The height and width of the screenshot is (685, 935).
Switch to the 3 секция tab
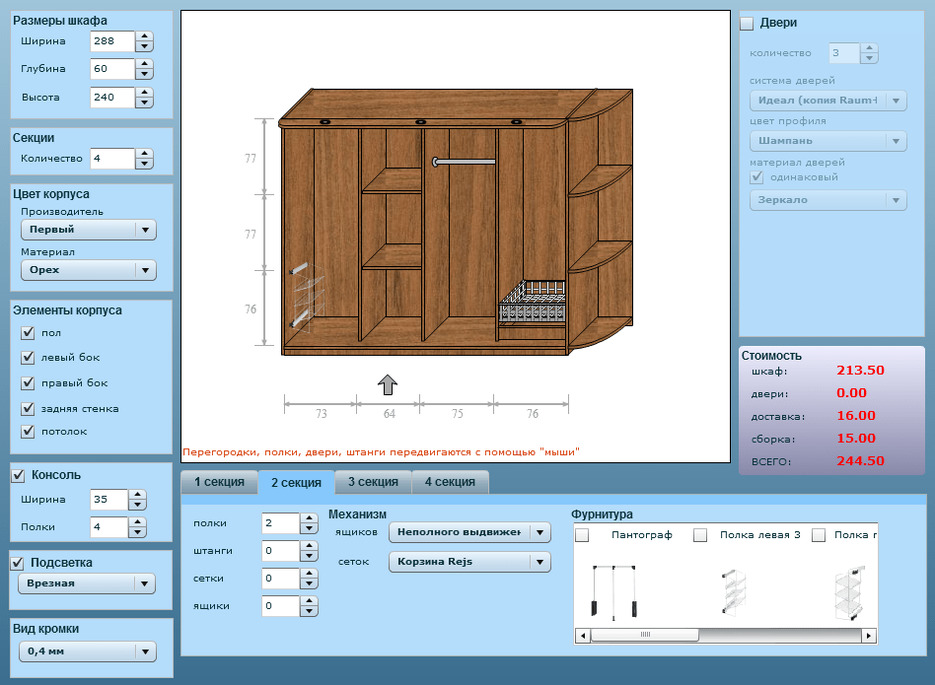point(373,482)
